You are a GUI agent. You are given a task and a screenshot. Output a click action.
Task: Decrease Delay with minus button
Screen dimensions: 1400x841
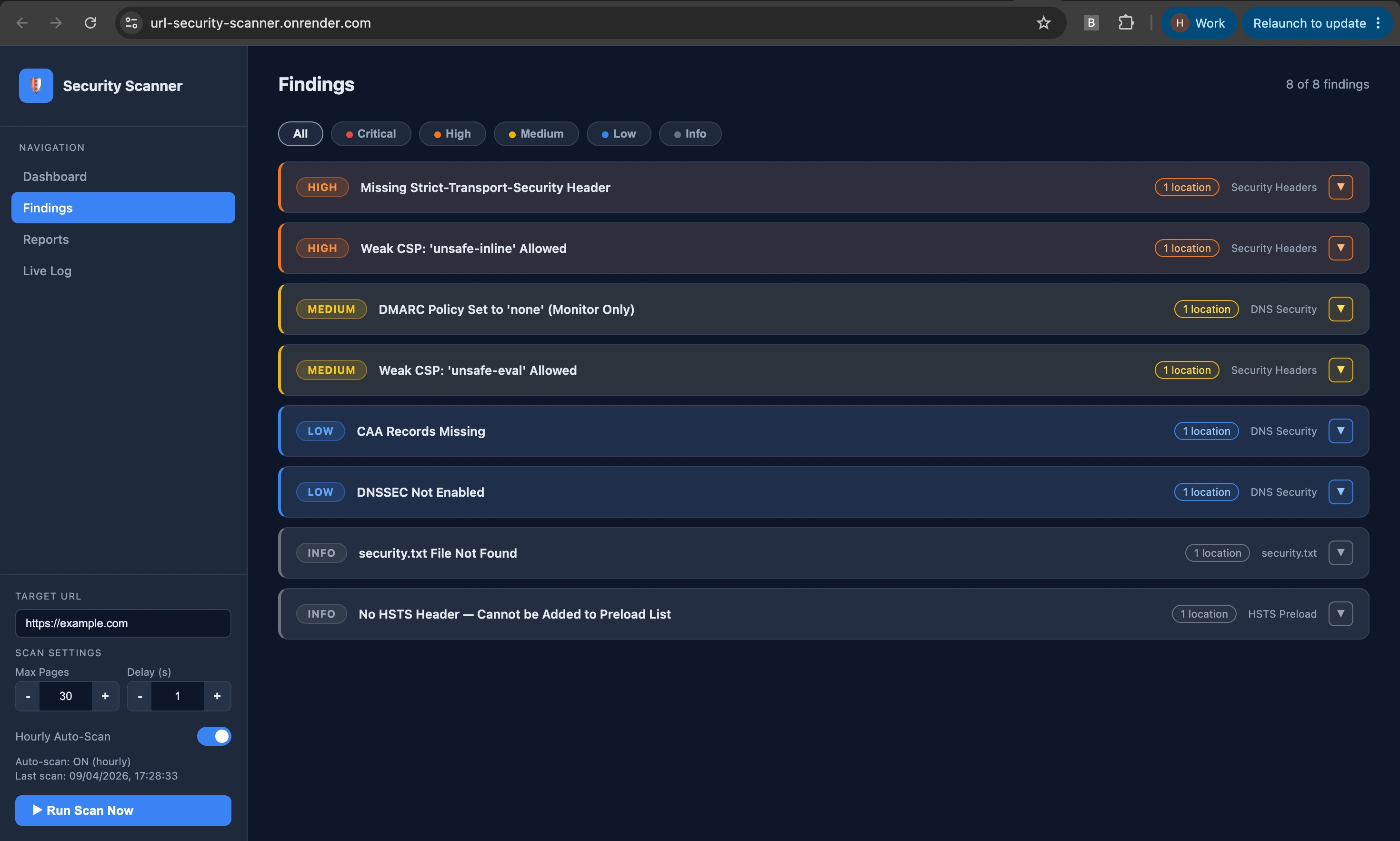(x=140, y=696)
